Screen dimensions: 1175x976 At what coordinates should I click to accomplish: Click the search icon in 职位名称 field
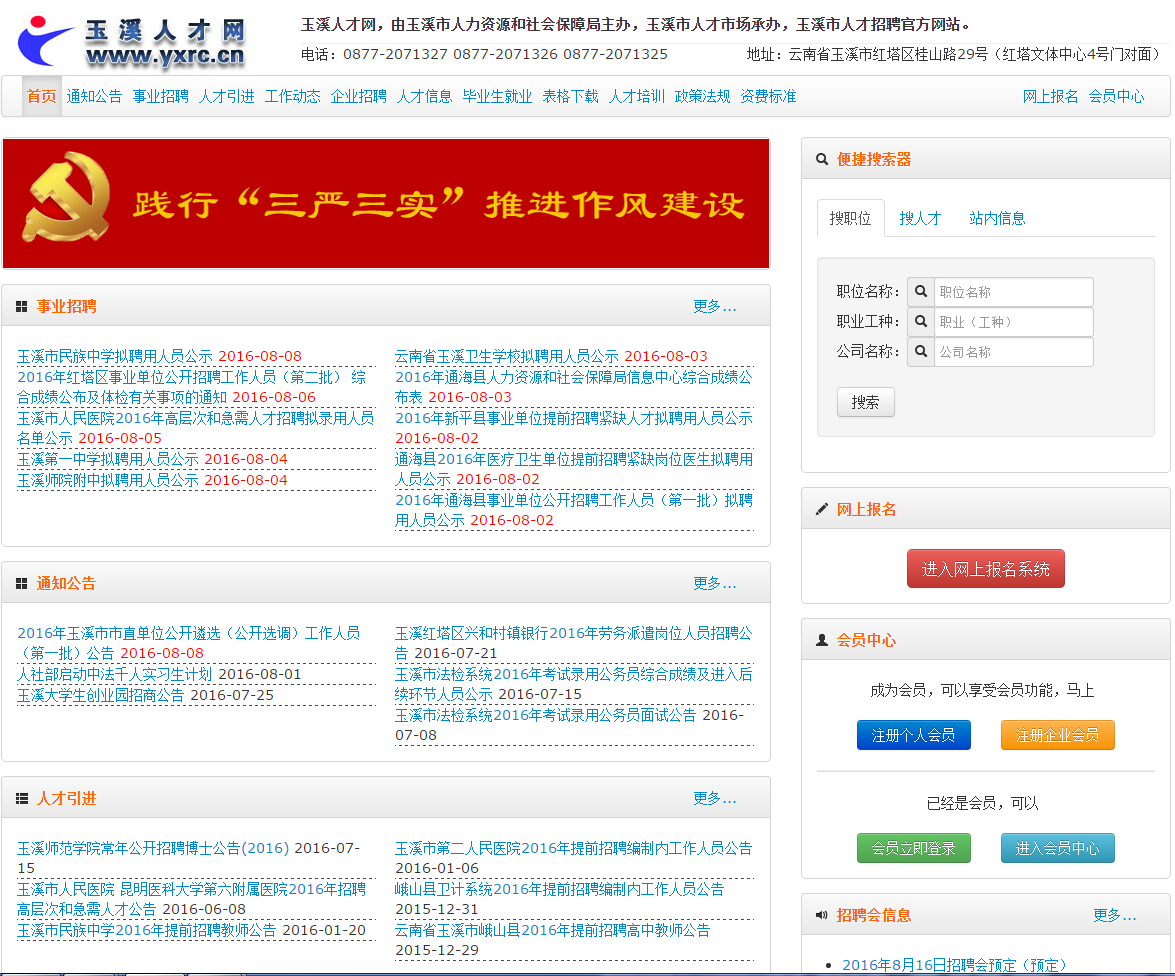[x=921, y=292]
